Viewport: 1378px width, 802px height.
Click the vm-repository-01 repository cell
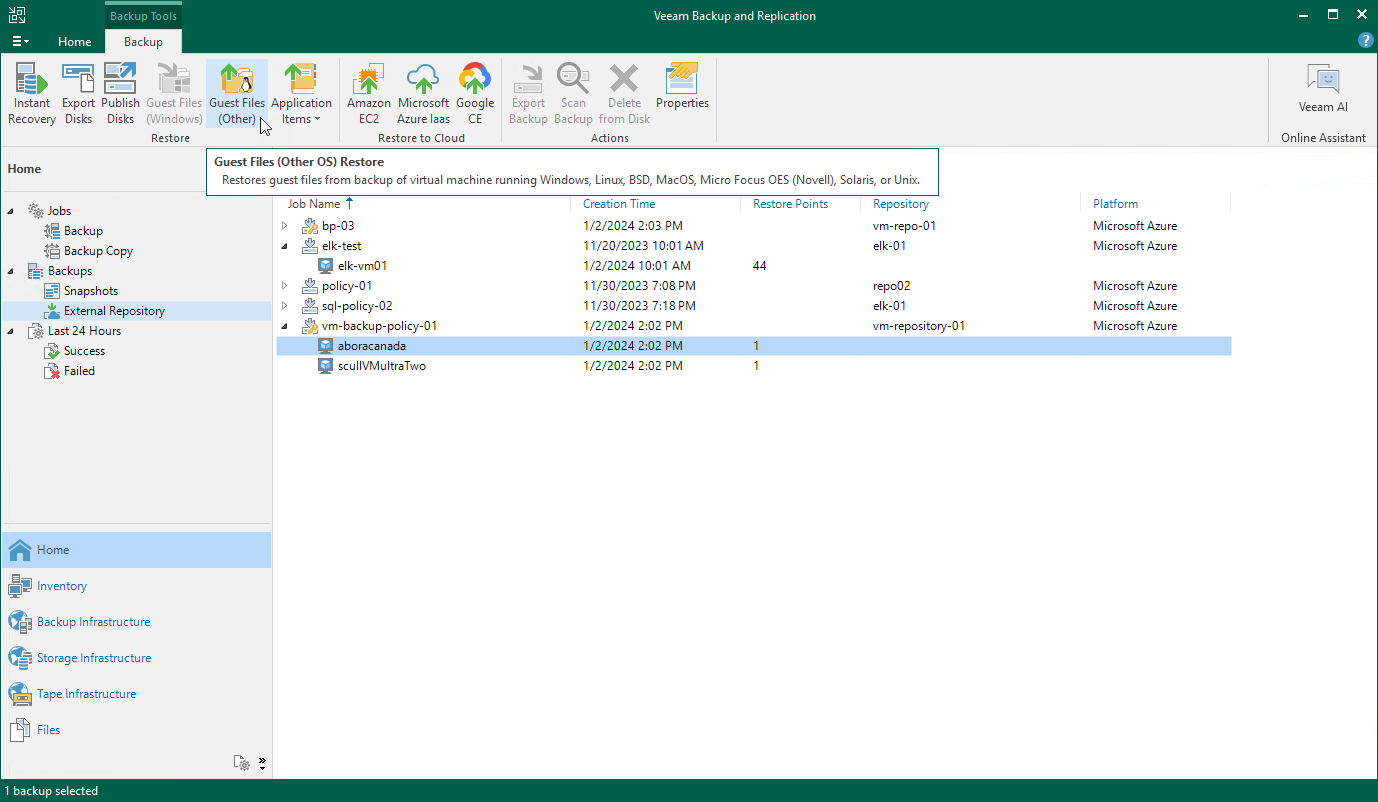pyautogui.click(x=920, y=326)
